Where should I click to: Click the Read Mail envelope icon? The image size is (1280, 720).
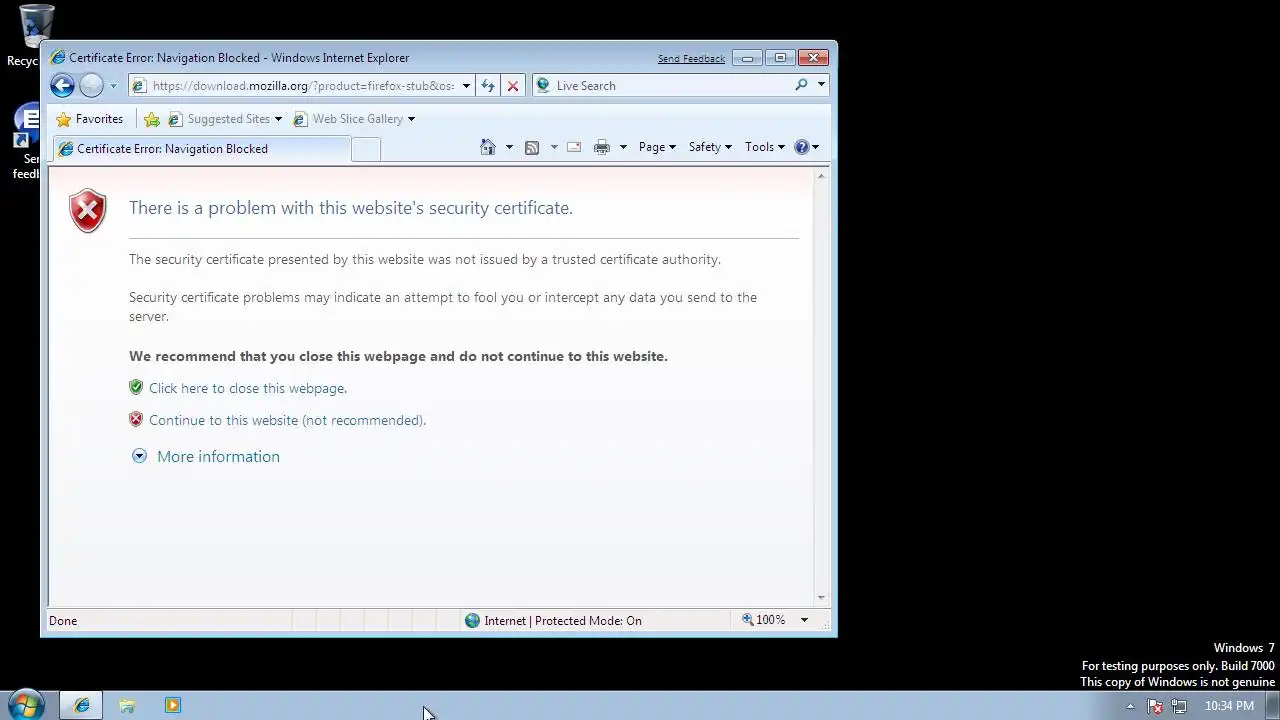574,147
